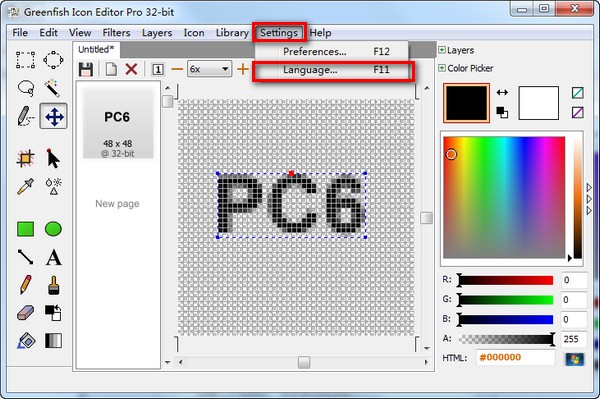
Task: Select the Brush tool
Action: (x=54, y=285)
